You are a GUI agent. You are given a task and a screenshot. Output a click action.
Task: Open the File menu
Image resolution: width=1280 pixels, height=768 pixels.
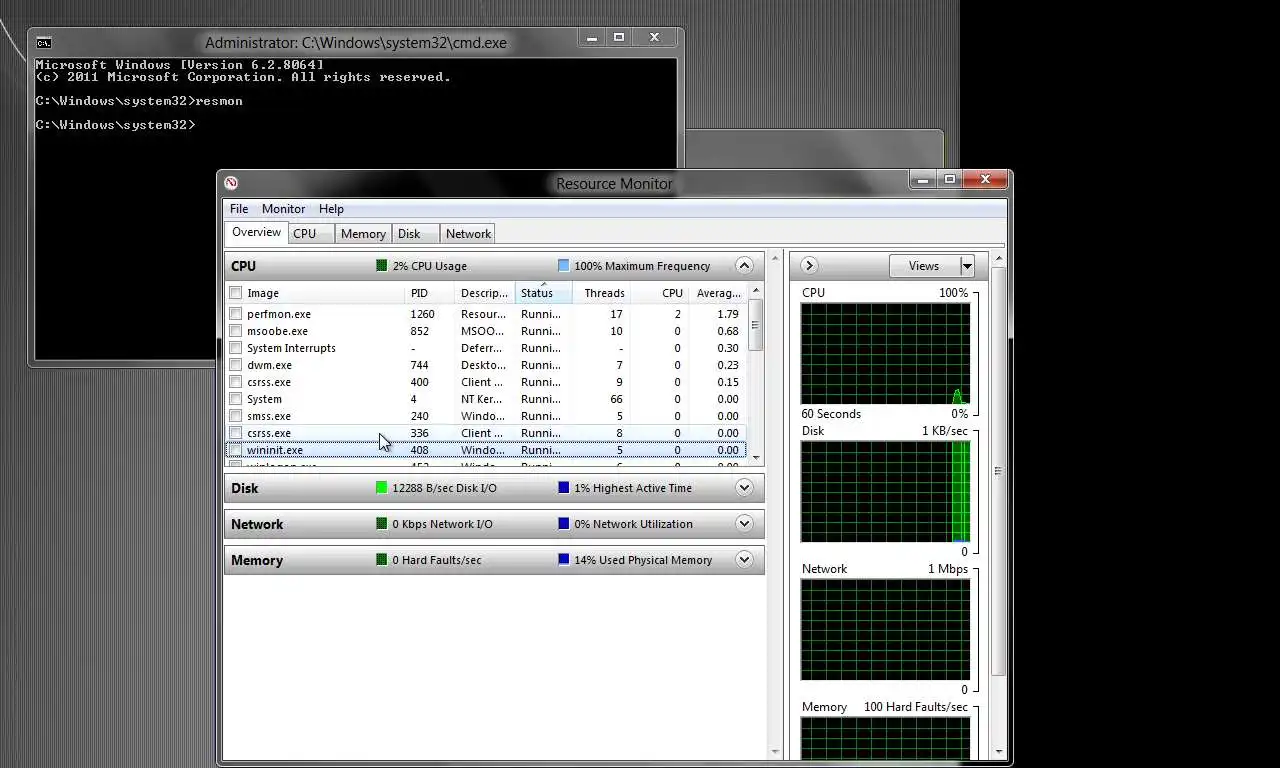tap(239, 209)
